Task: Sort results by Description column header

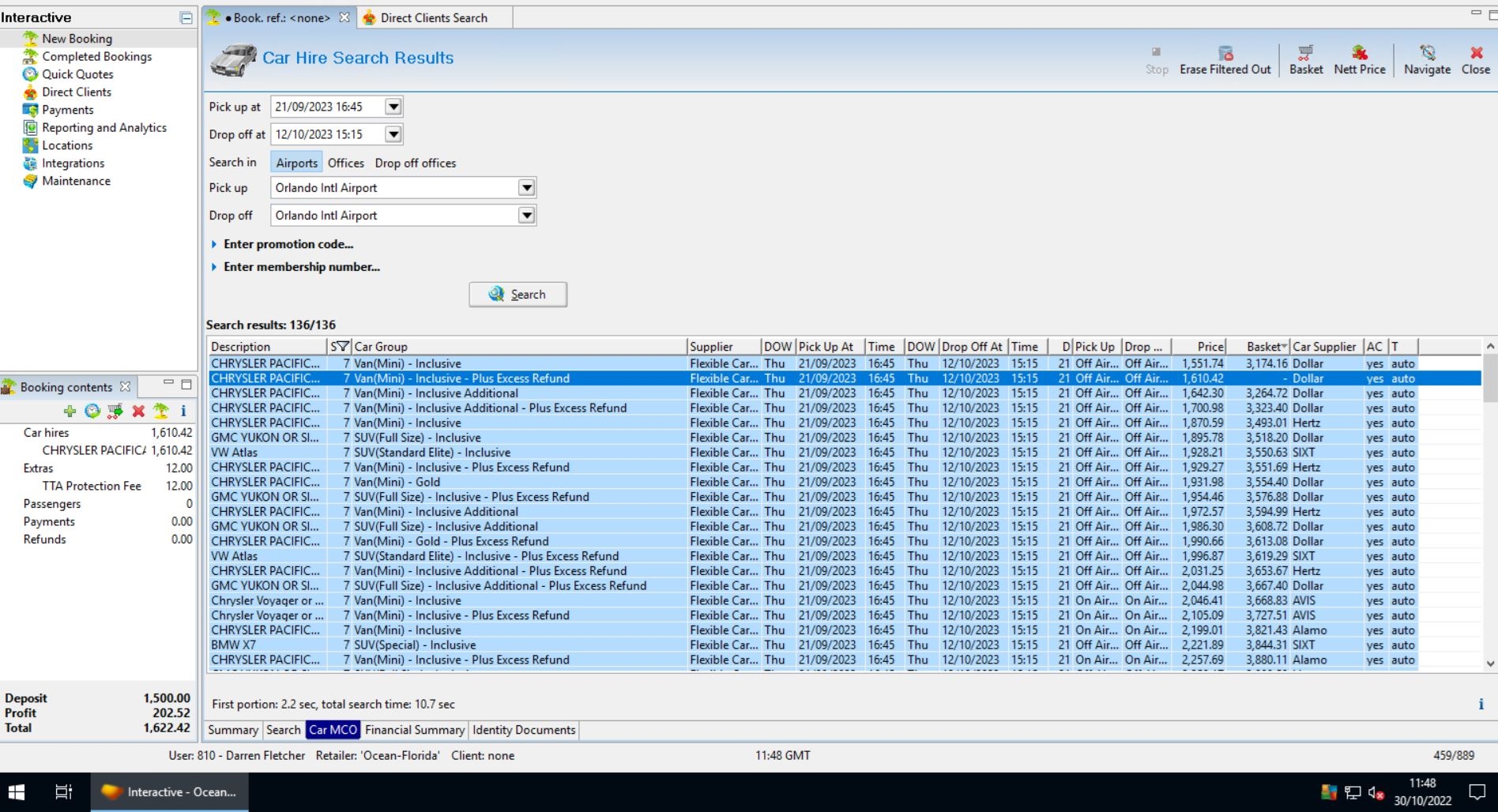Action: [267, 346]
